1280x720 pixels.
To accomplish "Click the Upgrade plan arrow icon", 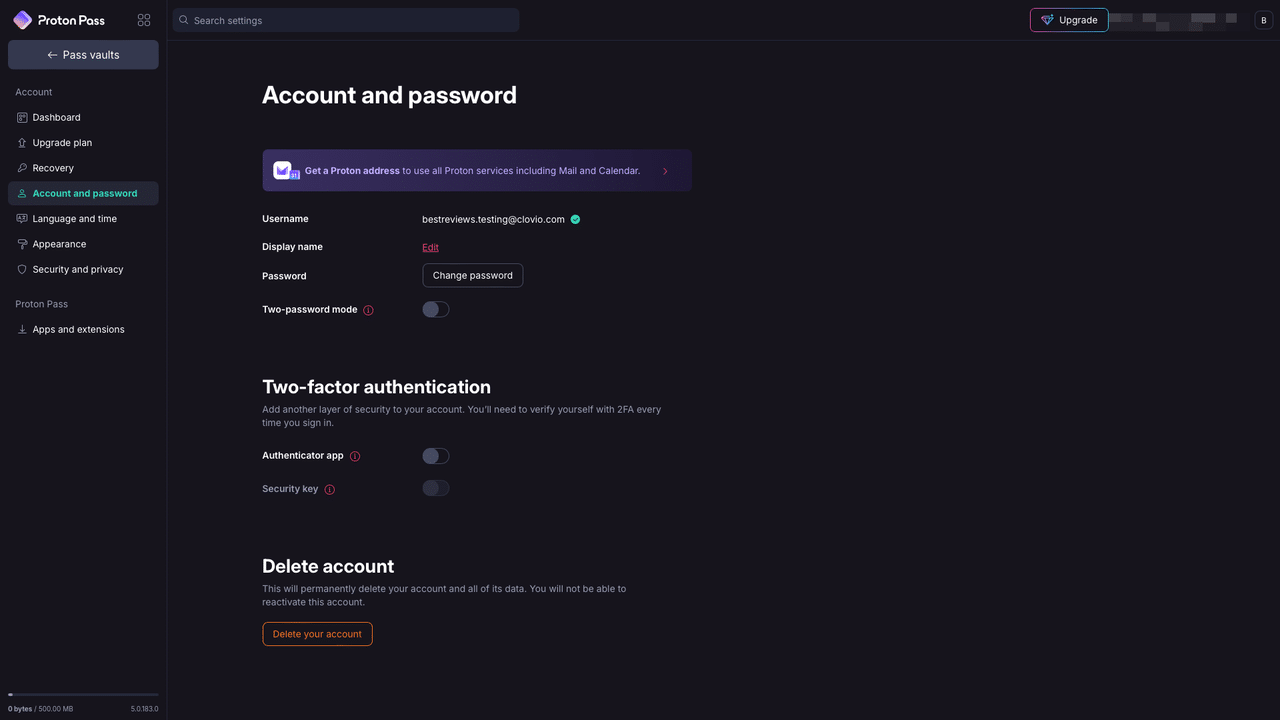I will 21,142.
